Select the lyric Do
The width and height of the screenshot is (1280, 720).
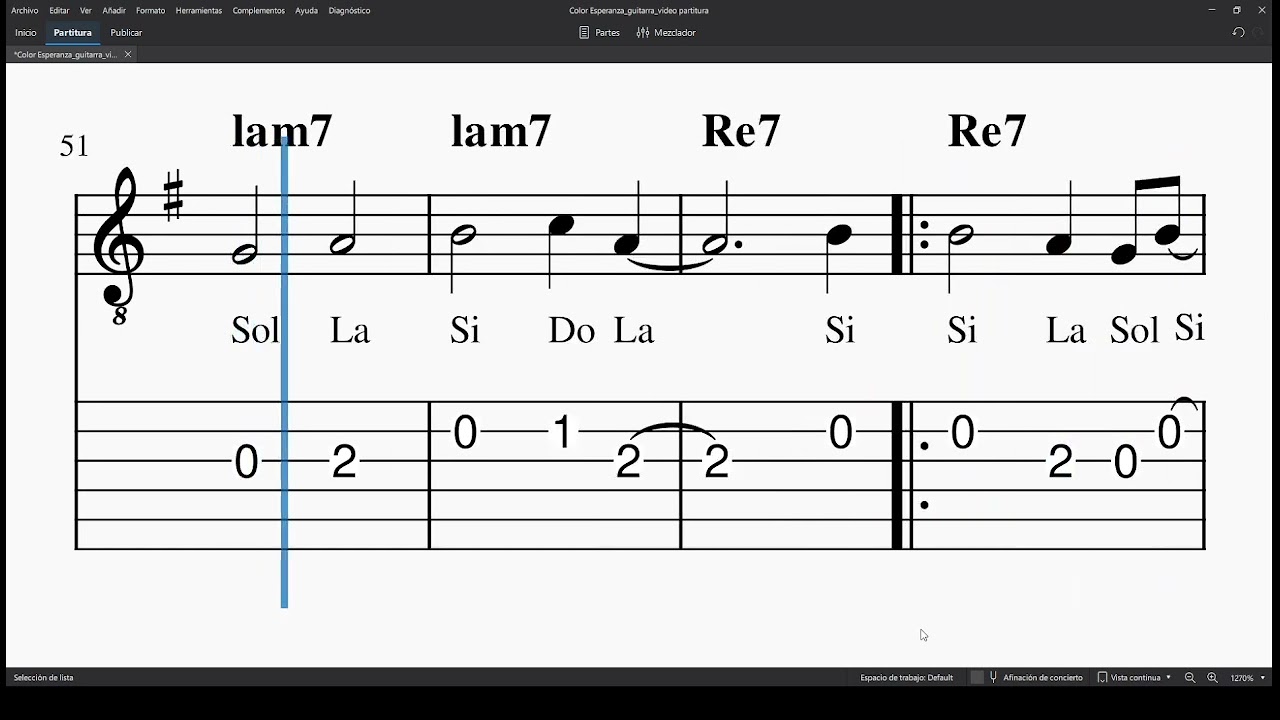pos(571,331)
